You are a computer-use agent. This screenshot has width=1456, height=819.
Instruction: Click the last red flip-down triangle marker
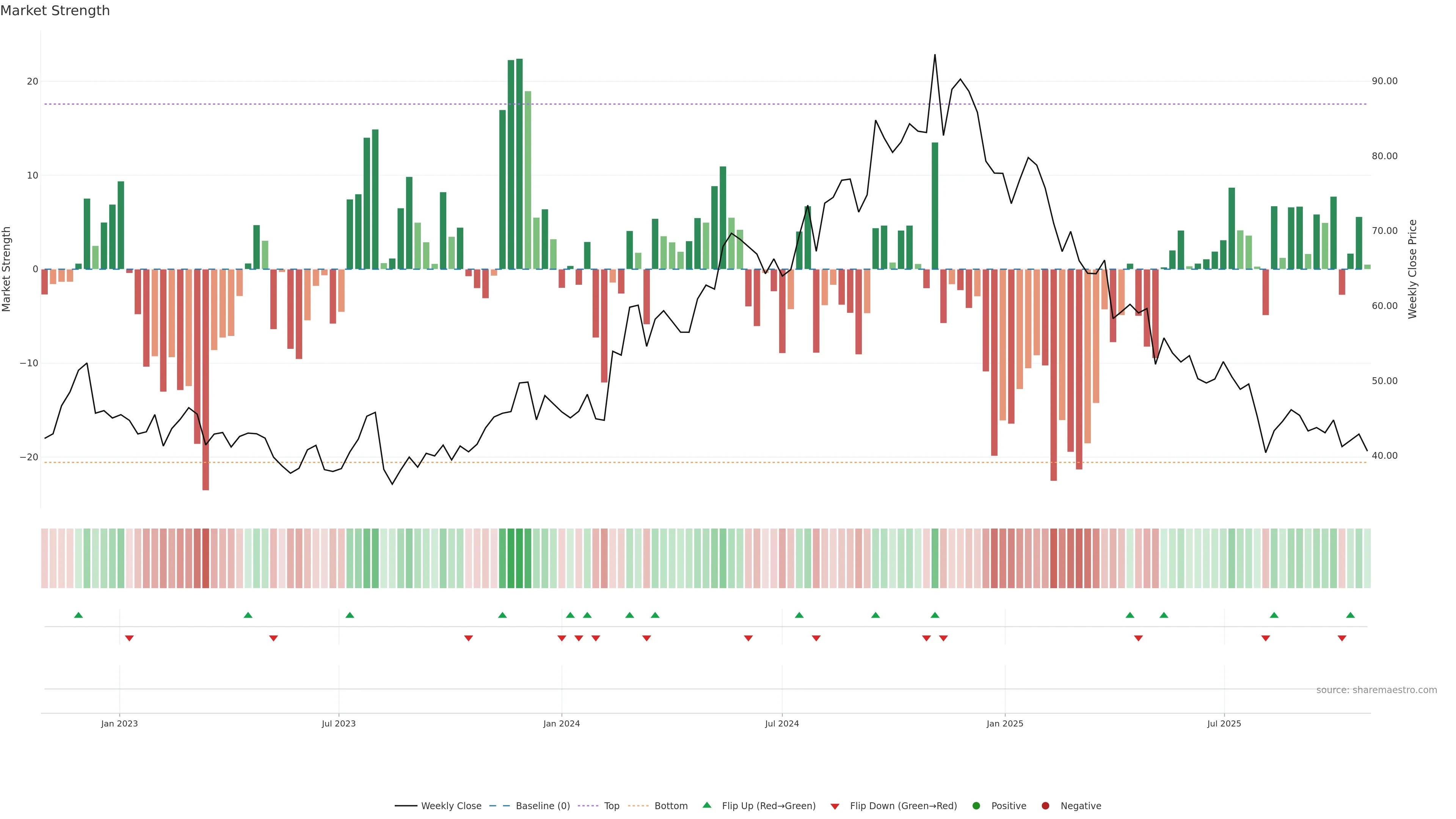(x=1342, y=638)
